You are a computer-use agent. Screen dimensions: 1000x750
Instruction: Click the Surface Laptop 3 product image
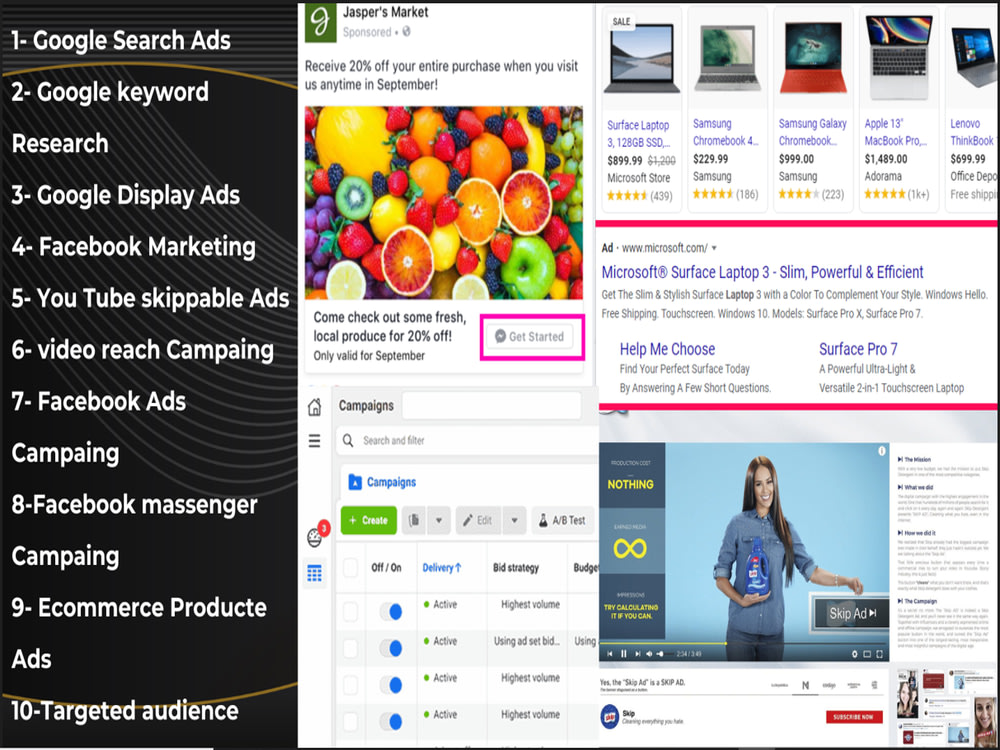tap(642, 59)
